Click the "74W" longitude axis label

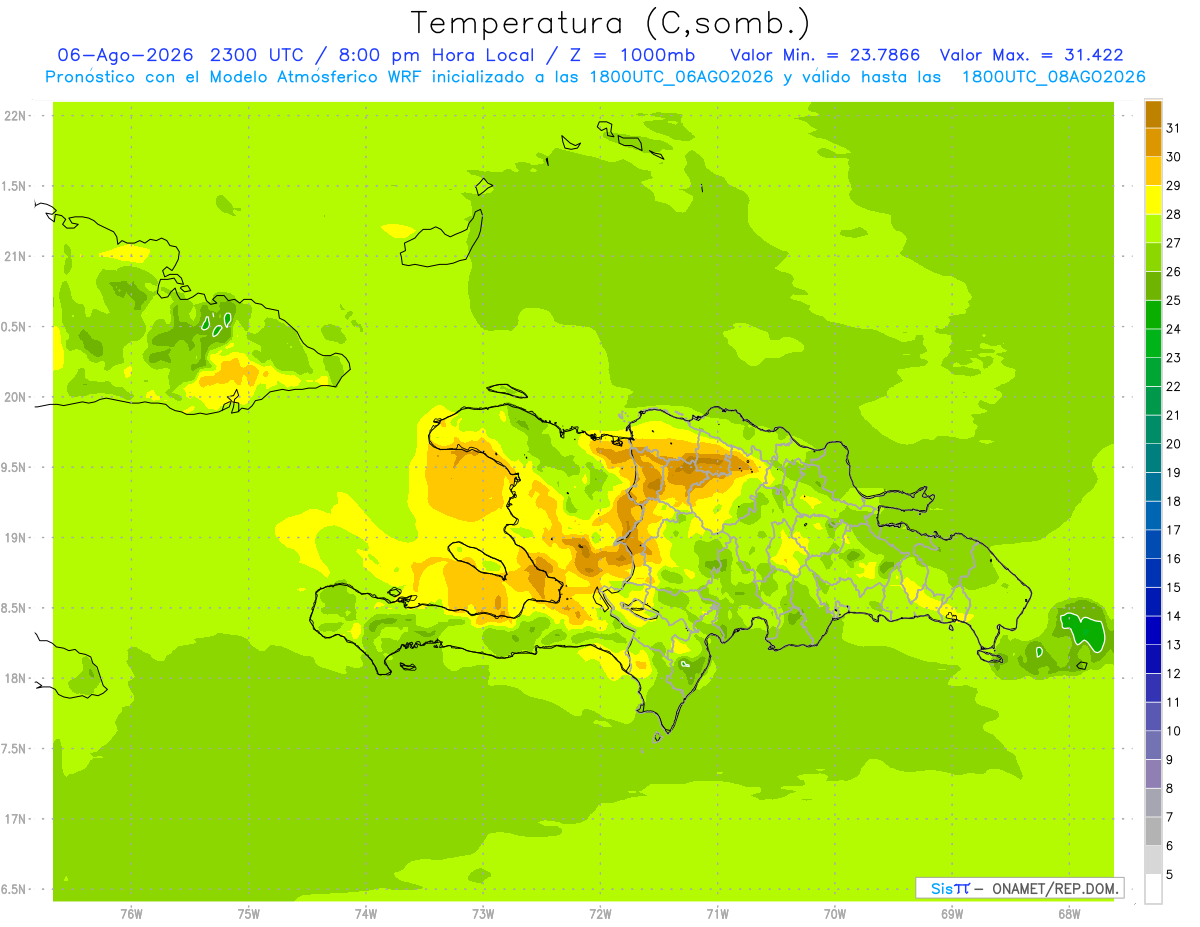tap(366, 914)
